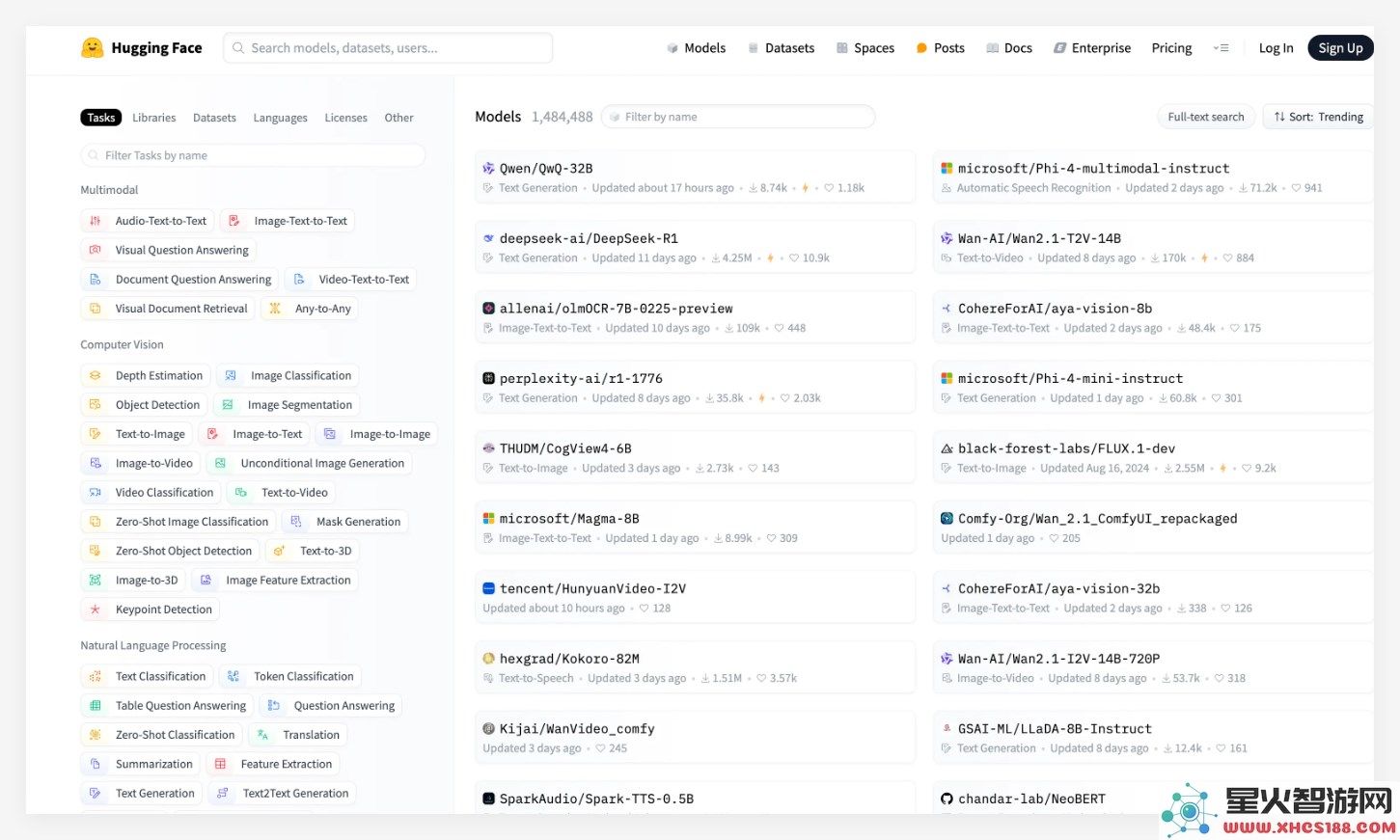Open black-forest-labs/FLUX.1-dev model card

1153,458
